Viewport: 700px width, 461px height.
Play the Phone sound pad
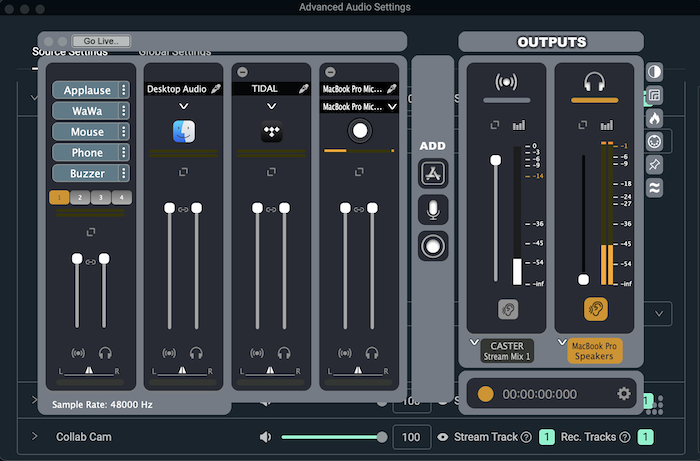click(85, 153)
